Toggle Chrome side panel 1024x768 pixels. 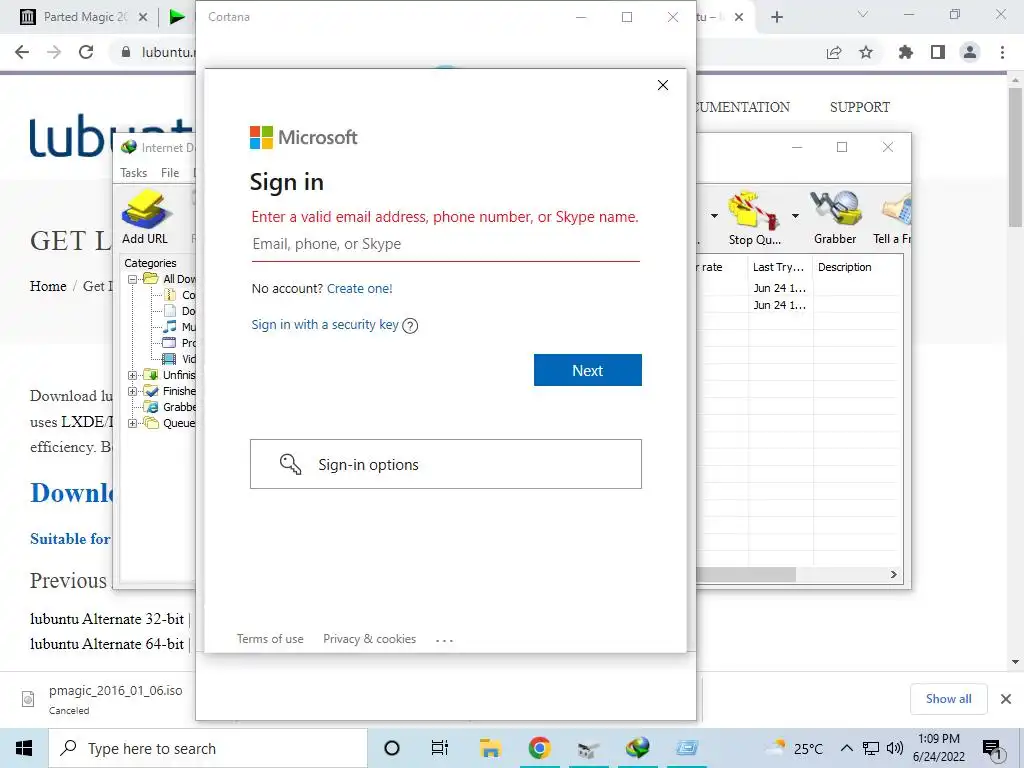coord(938,52)
